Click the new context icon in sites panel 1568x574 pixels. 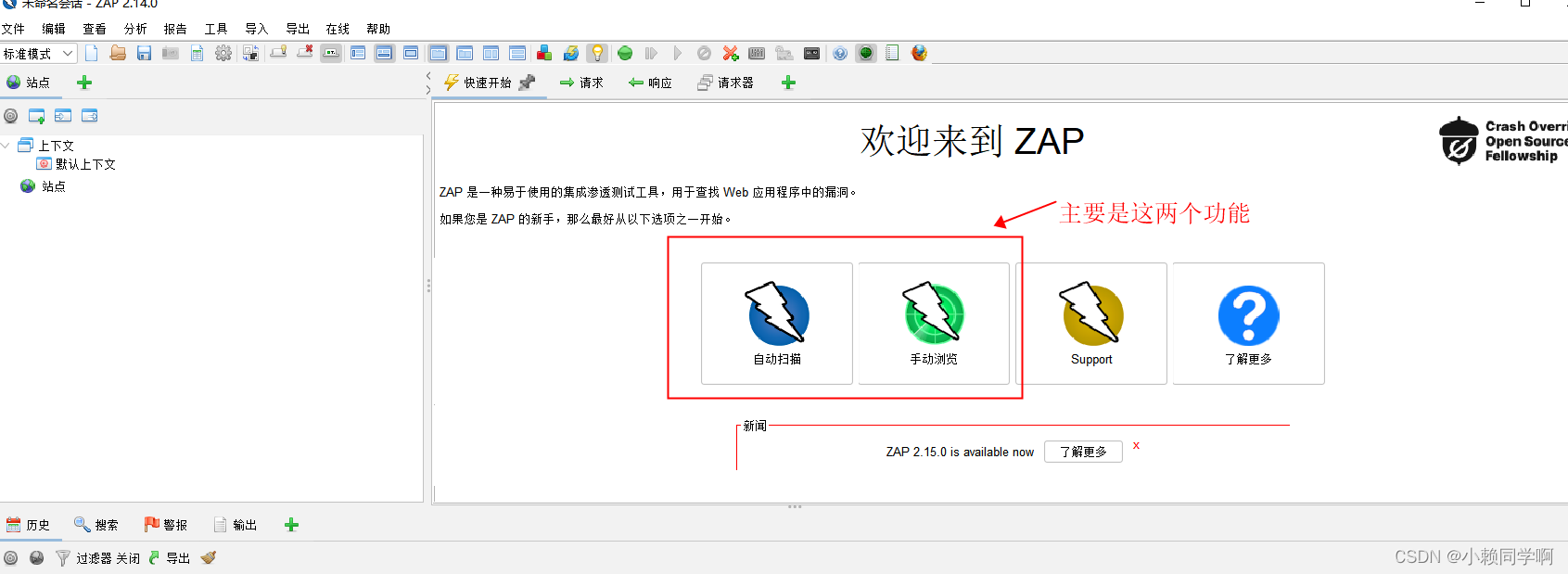click(37, 116)
